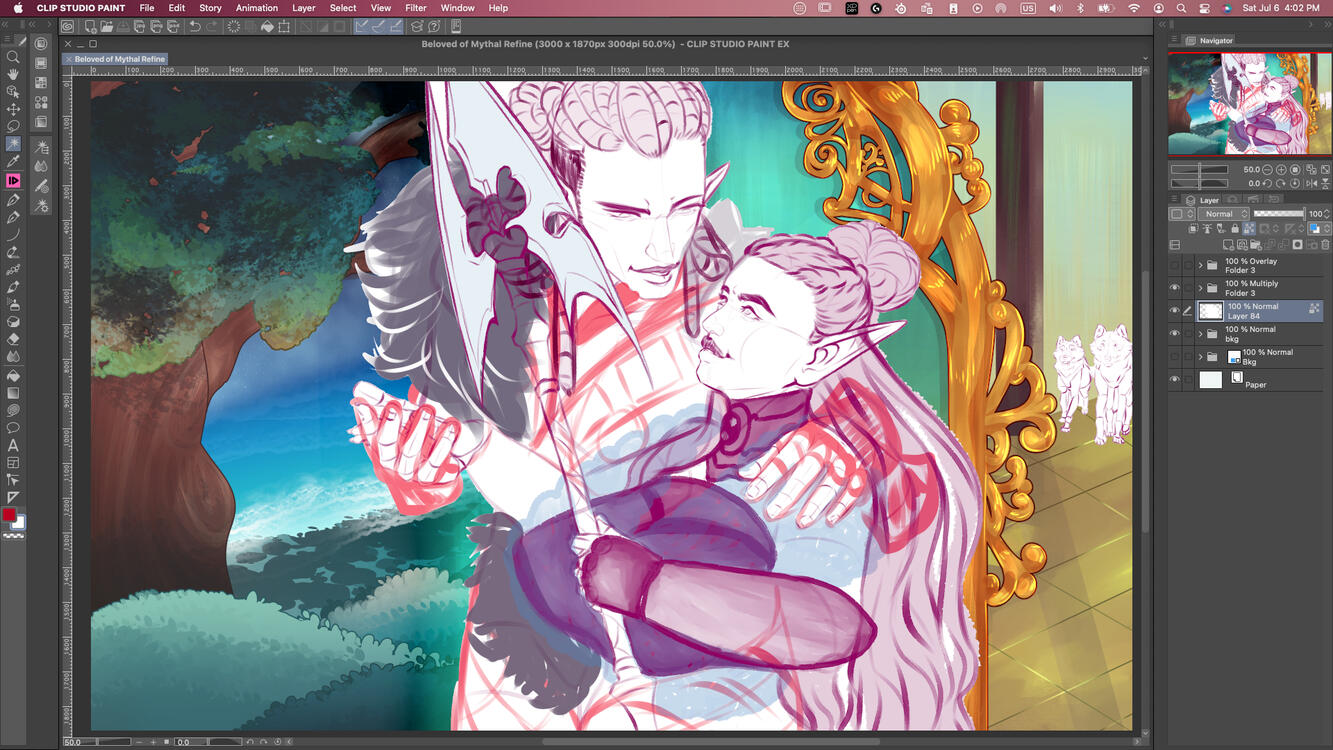The height and width of the screenshot is (750, 1333).
Task: Switch to Beloved of Mythal Refine tab
Action: click(x=119, y=59)
